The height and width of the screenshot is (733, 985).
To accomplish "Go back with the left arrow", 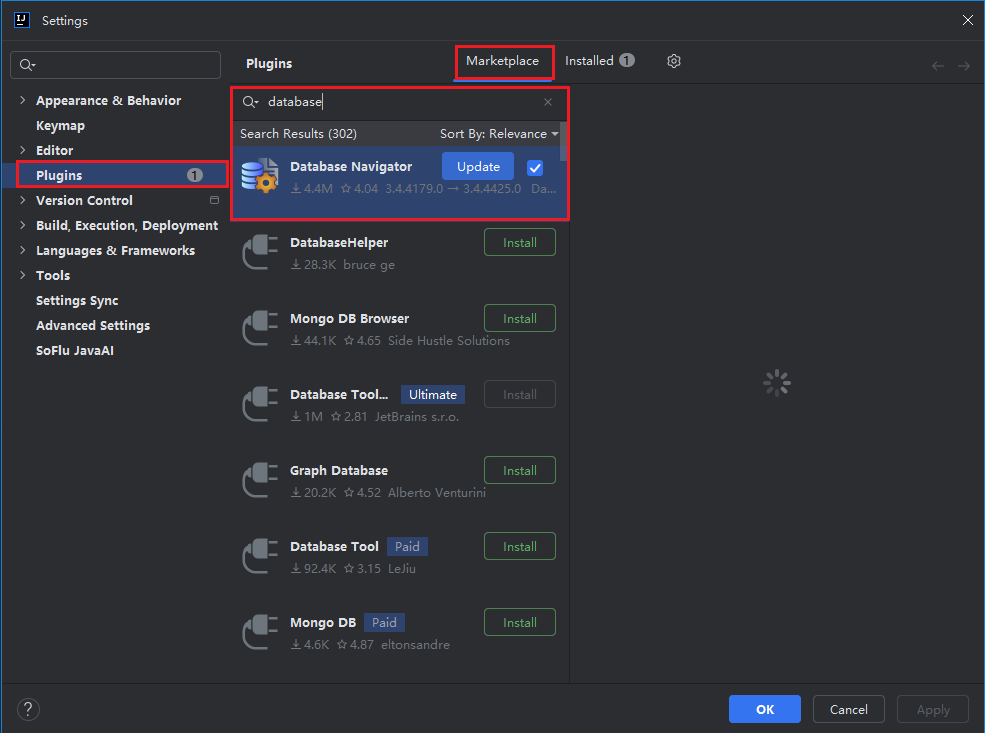I will (x=938, y=66).
